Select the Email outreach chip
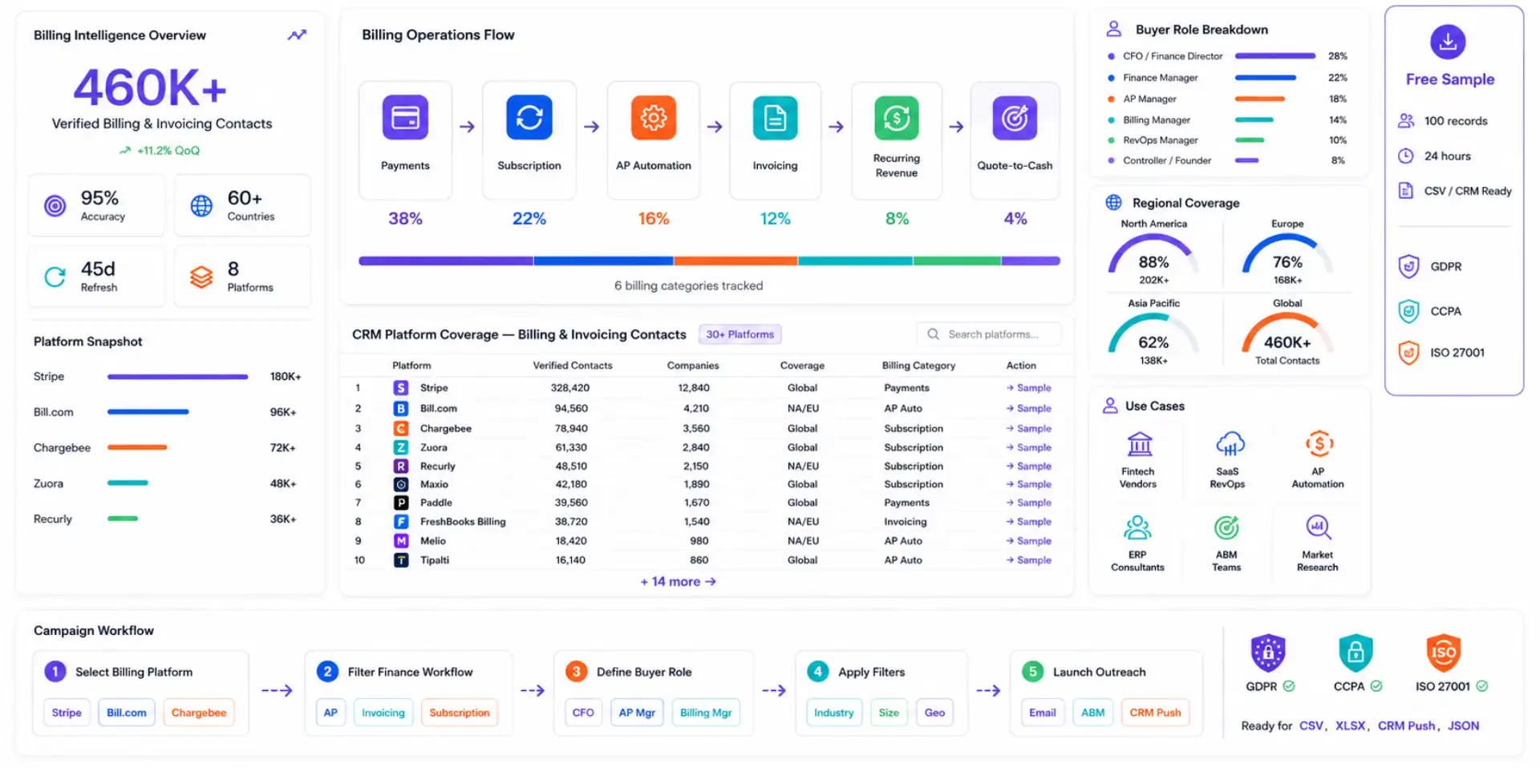 click(x=1043, y=713)
